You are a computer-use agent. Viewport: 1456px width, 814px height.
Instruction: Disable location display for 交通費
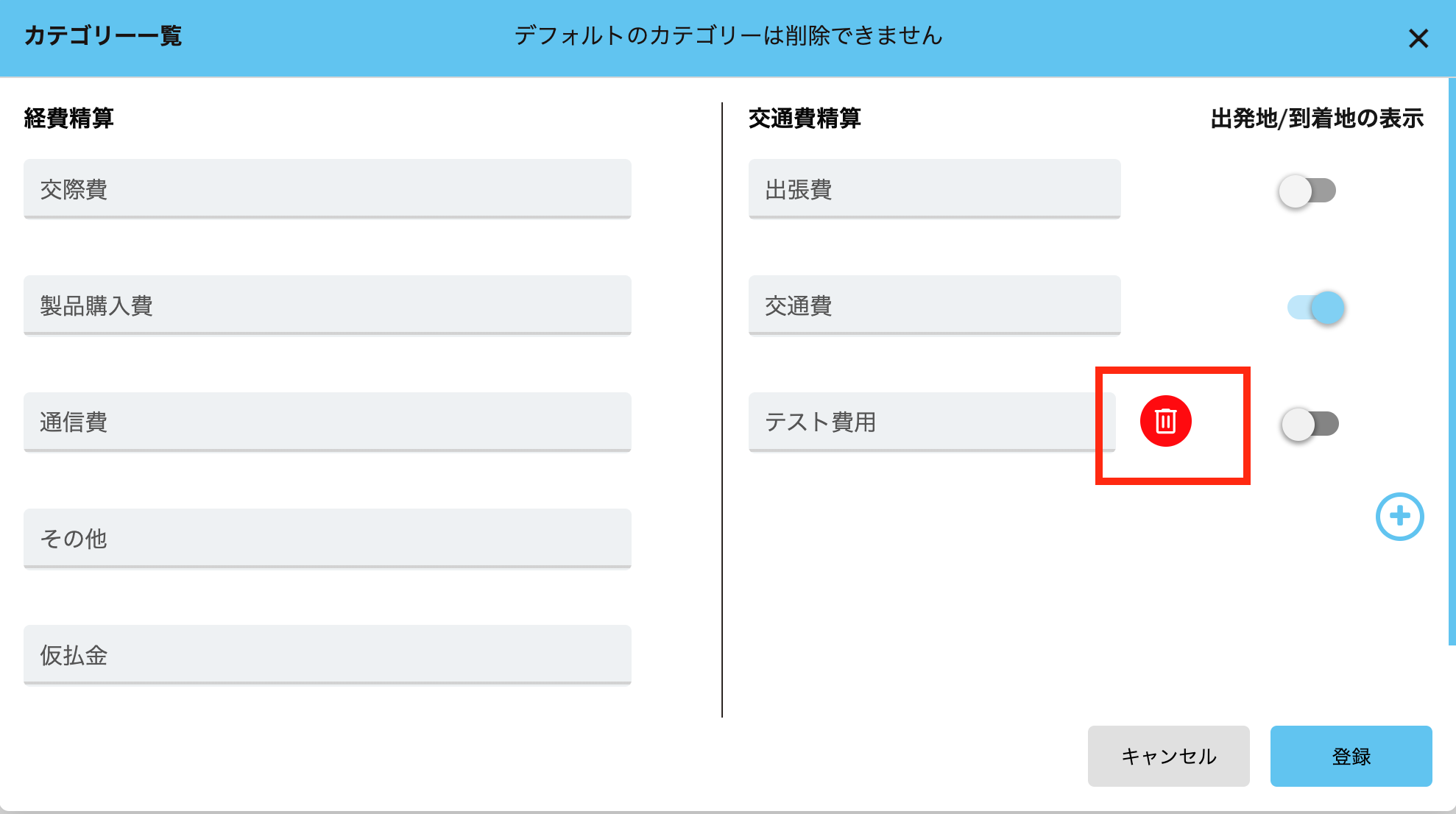point(1316,308)
